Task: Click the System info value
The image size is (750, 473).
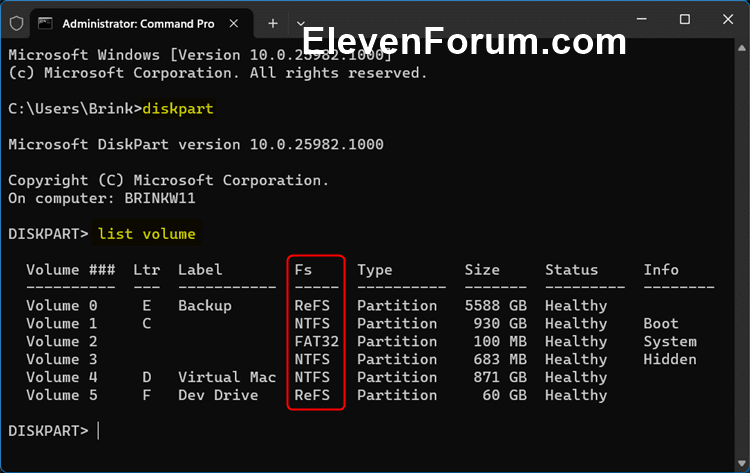Action: 670,341
